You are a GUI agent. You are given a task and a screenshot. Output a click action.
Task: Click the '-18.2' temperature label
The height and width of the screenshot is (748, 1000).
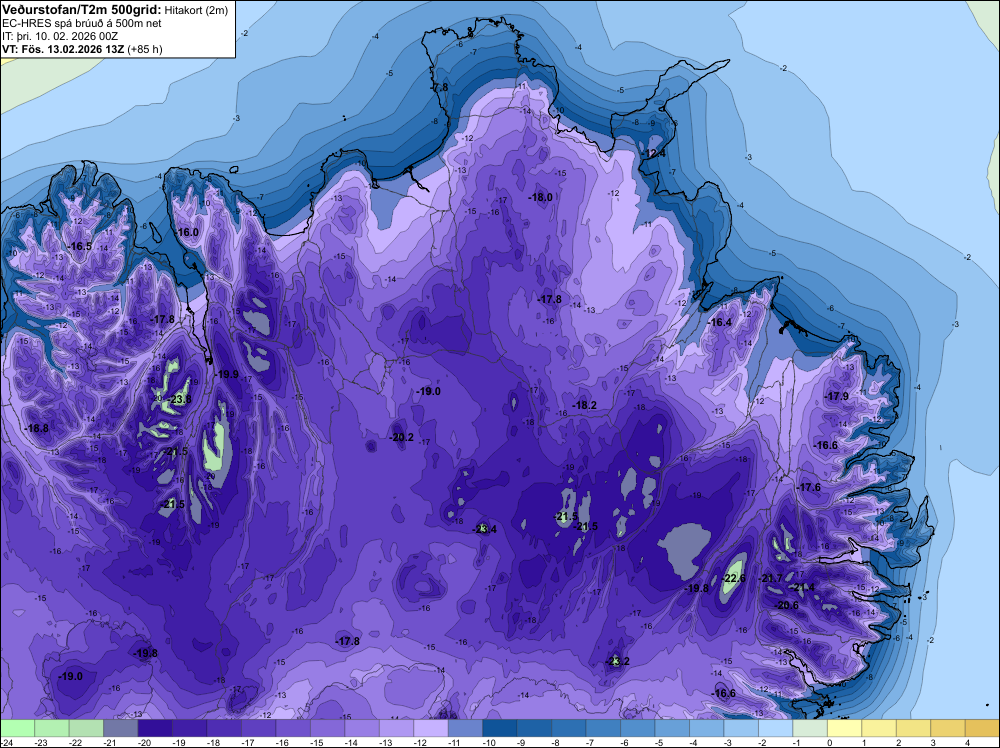[584, 405]
